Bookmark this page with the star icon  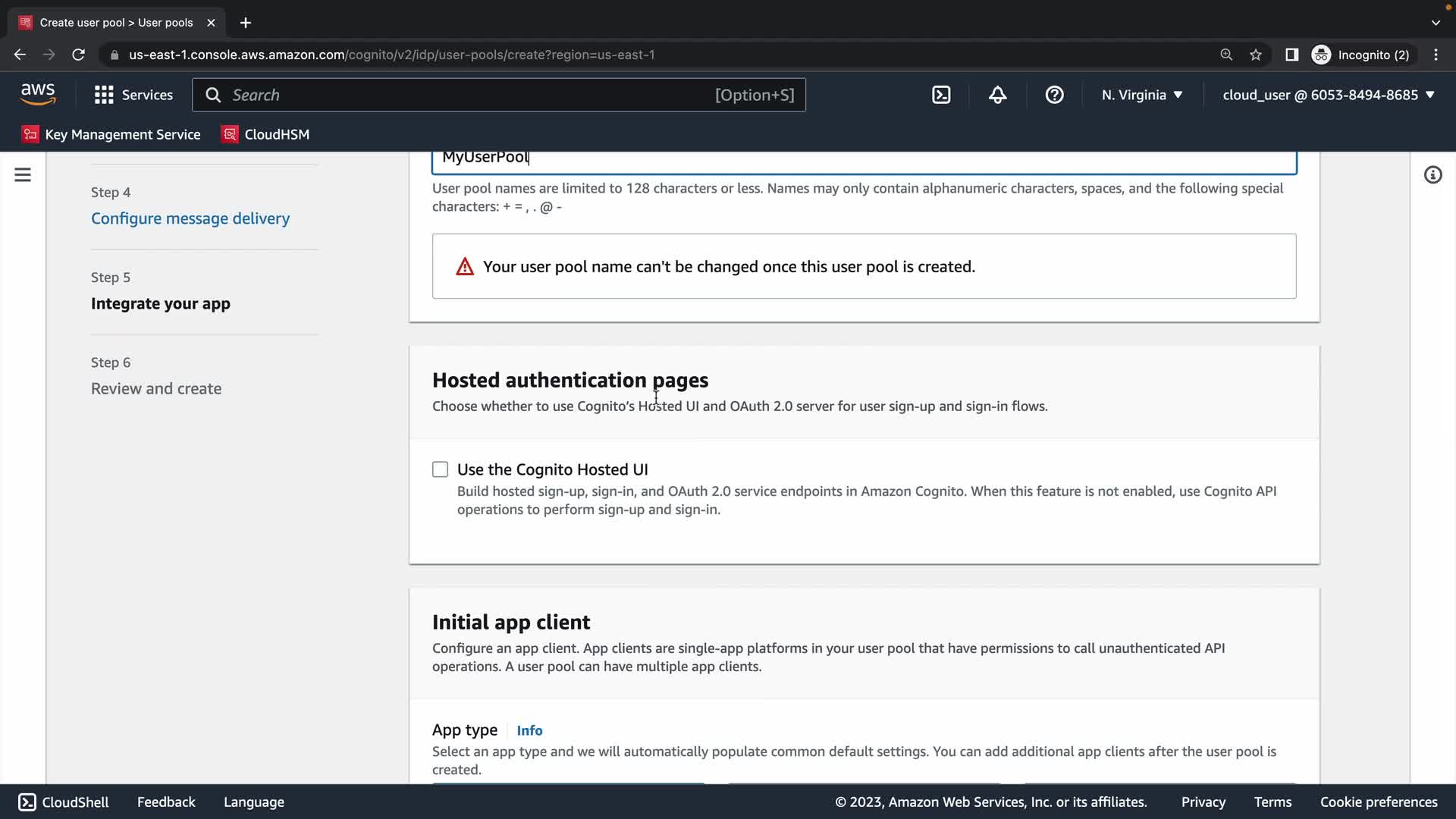click(1256, 55)
